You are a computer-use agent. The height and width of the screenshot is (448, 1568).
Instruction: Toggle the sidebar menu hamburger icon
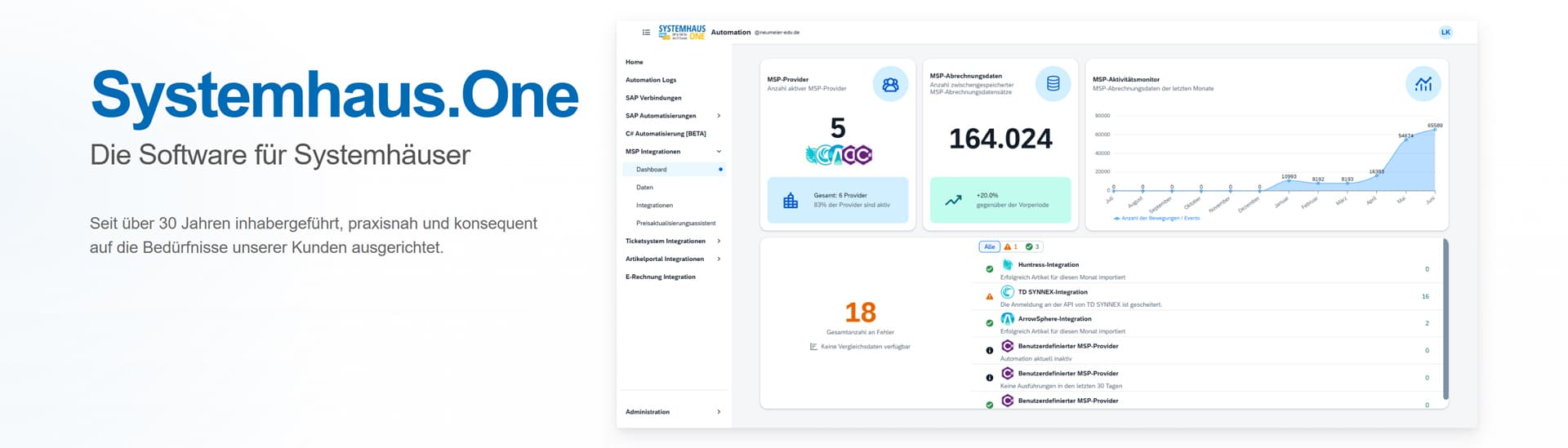[646, 33]
